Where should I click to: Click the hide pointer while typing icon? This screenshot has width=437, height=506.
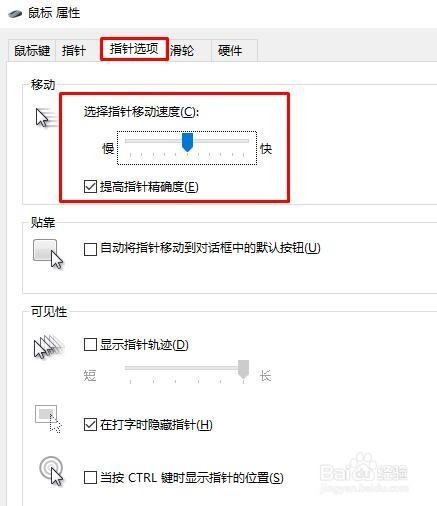tap(48, 419)
